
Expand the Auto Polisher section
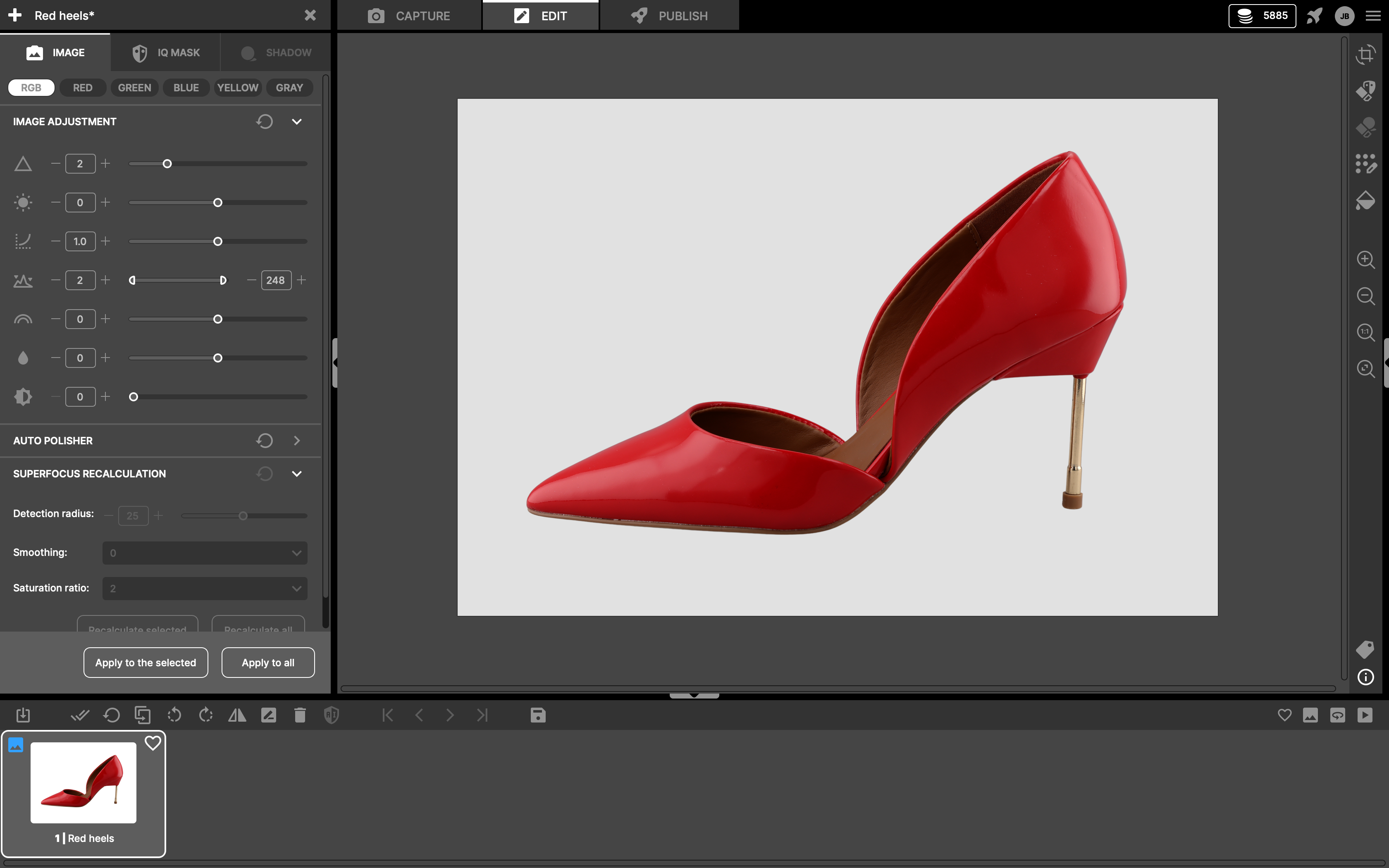(x=297, y=441)
